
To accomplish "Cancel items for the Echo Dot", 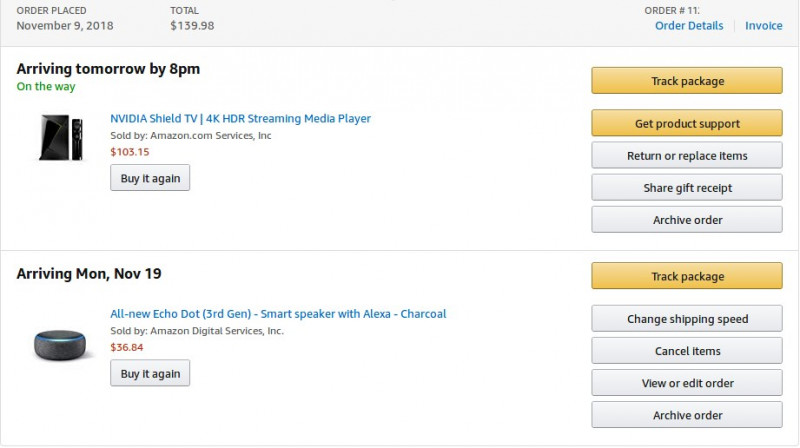I will point(687,351).
